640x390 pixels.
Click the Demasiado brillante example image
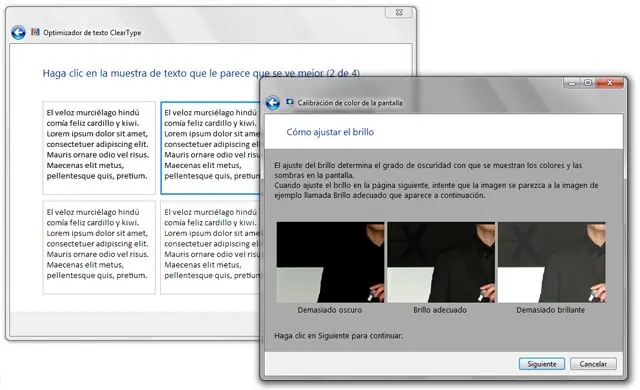pyautogui.click(x=551, y=262)
